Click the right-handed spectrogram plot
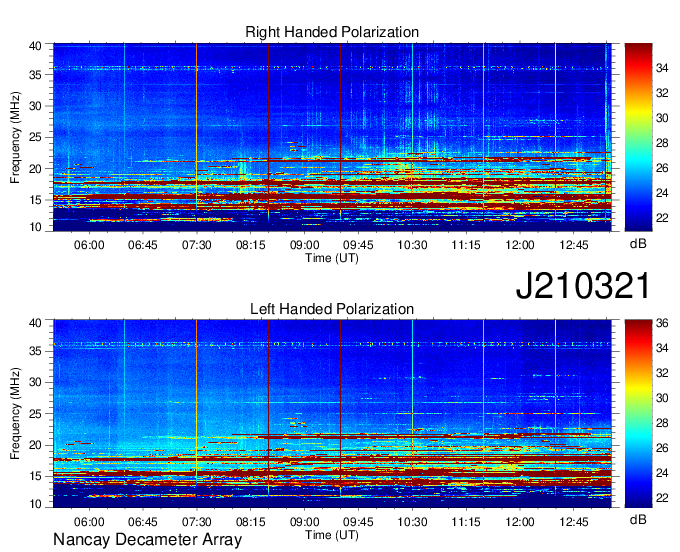 point(332,137)
